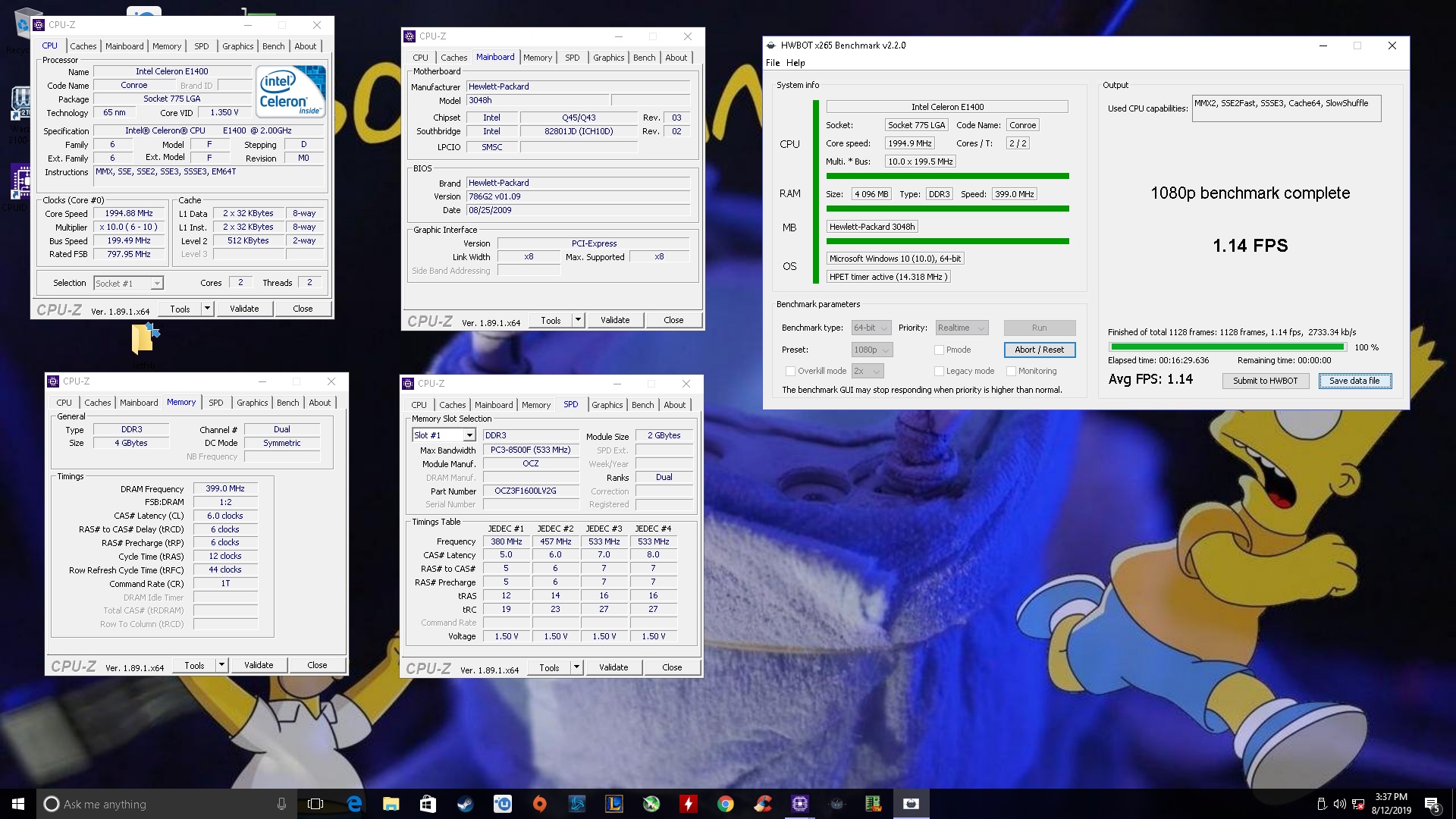Open the Help menu in HWBOT x265

[x=795, y=63]
